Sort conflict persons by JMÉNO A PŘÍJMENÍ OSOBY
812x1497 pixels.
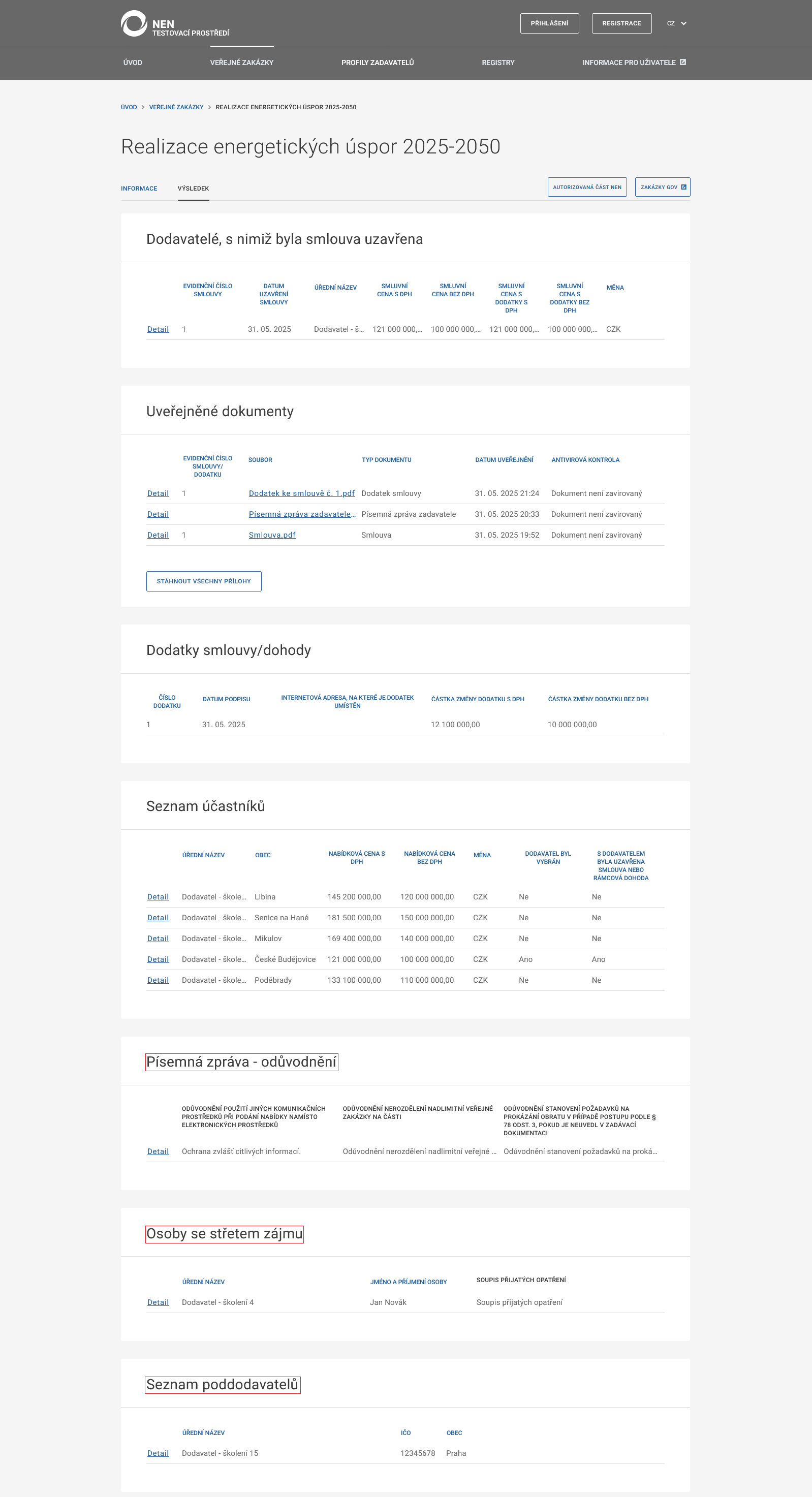409,1282
